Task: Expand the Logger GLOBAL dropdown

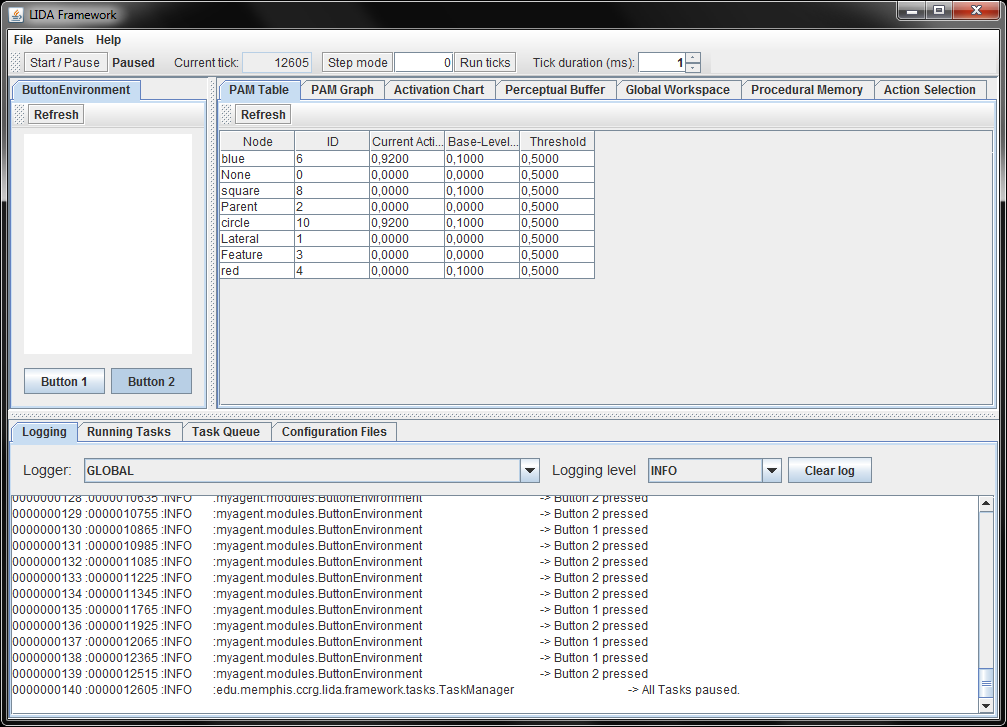Action: point(530,471)
